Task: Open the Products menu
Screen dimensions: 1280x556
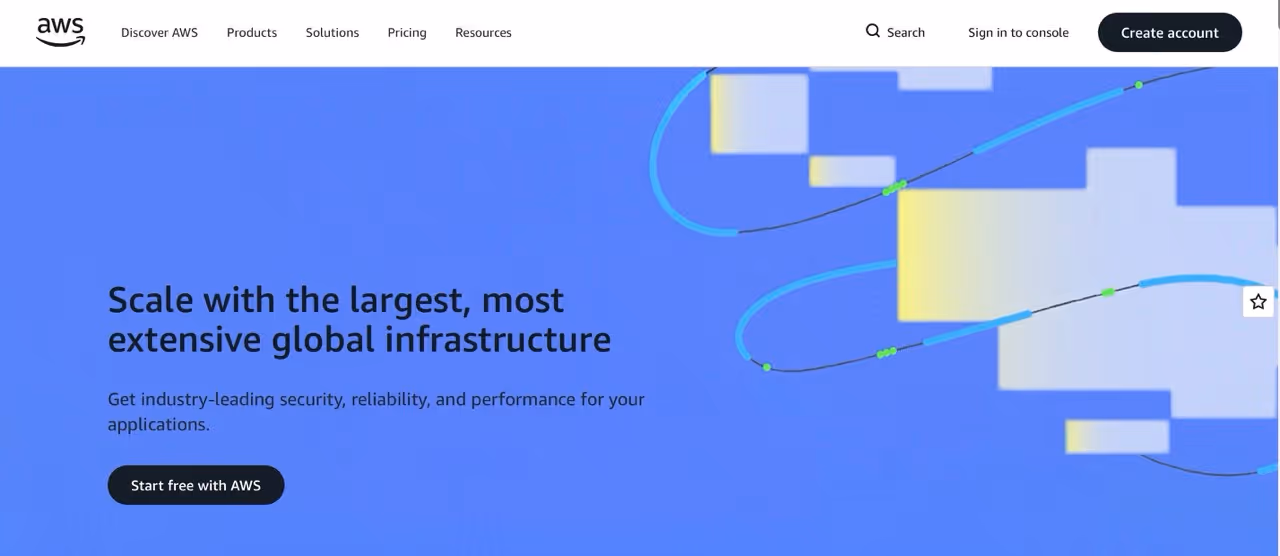Action: [252, 32]
